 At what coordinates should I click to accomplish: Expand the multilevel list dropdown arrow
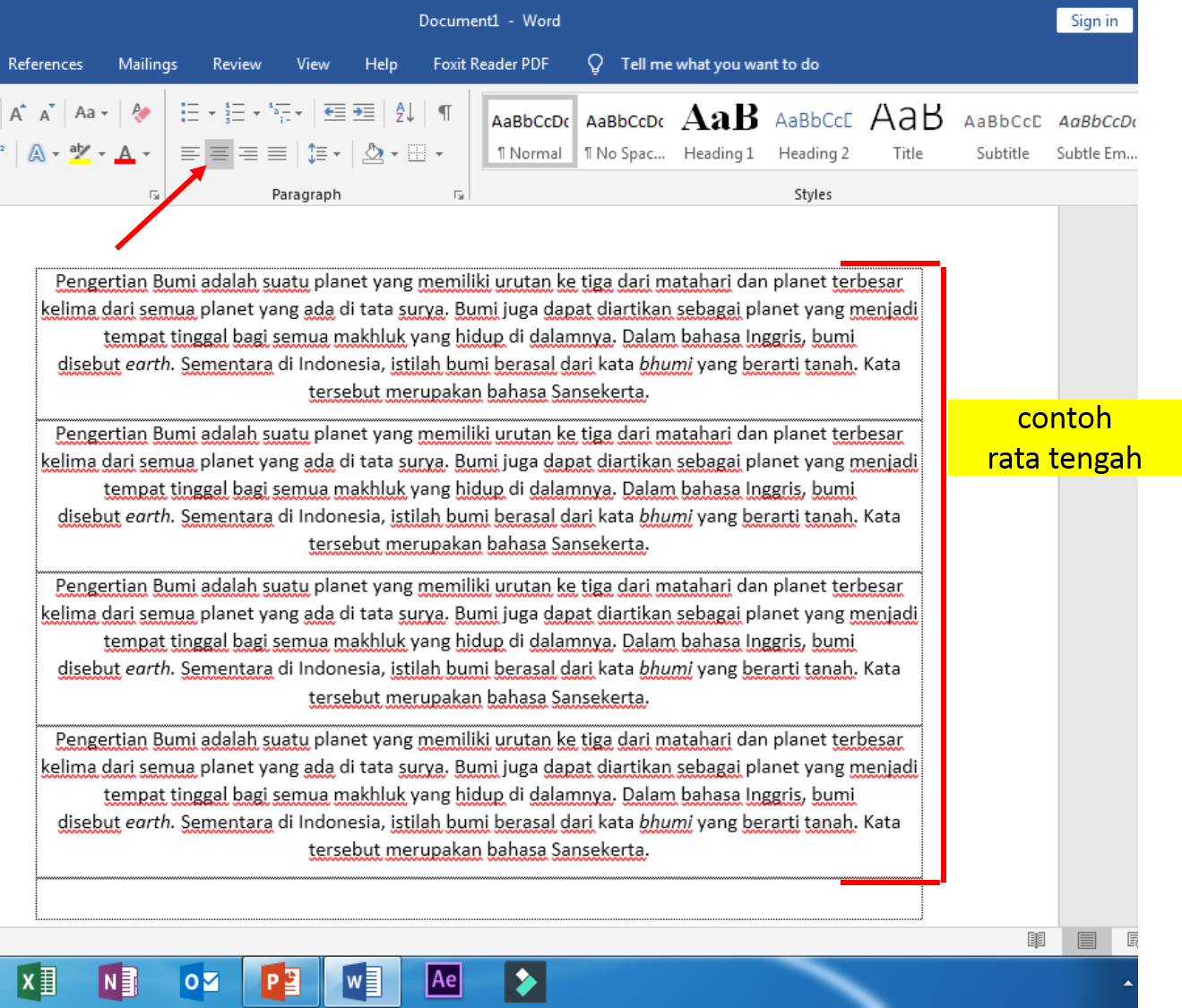(x=299, y=114)
